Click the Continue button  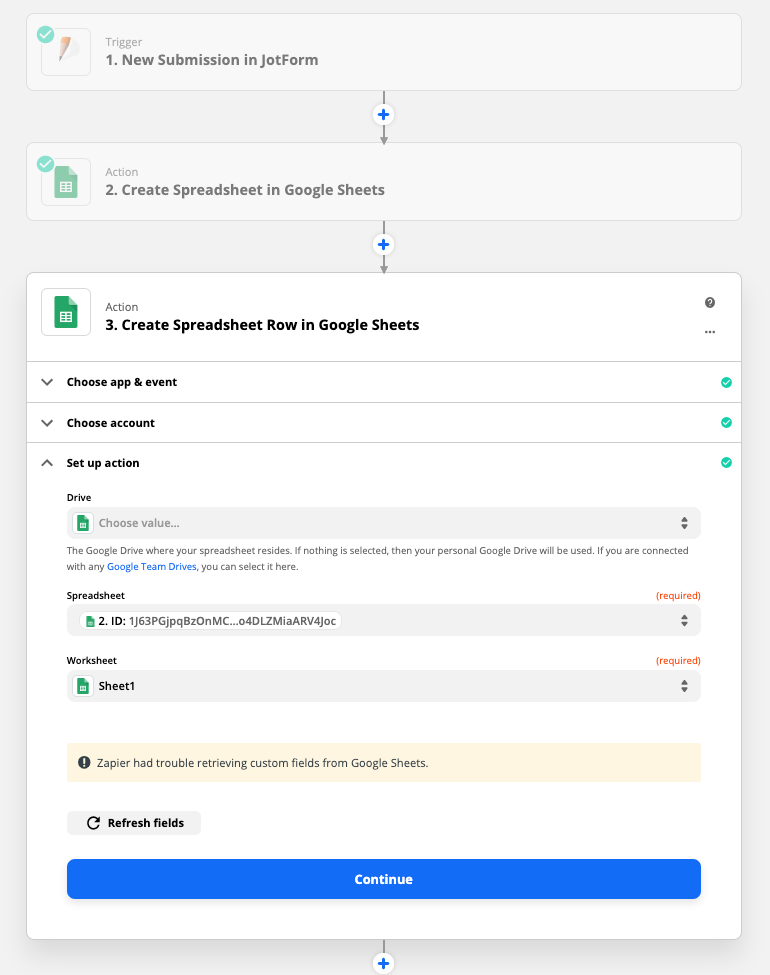pos(384,879)
